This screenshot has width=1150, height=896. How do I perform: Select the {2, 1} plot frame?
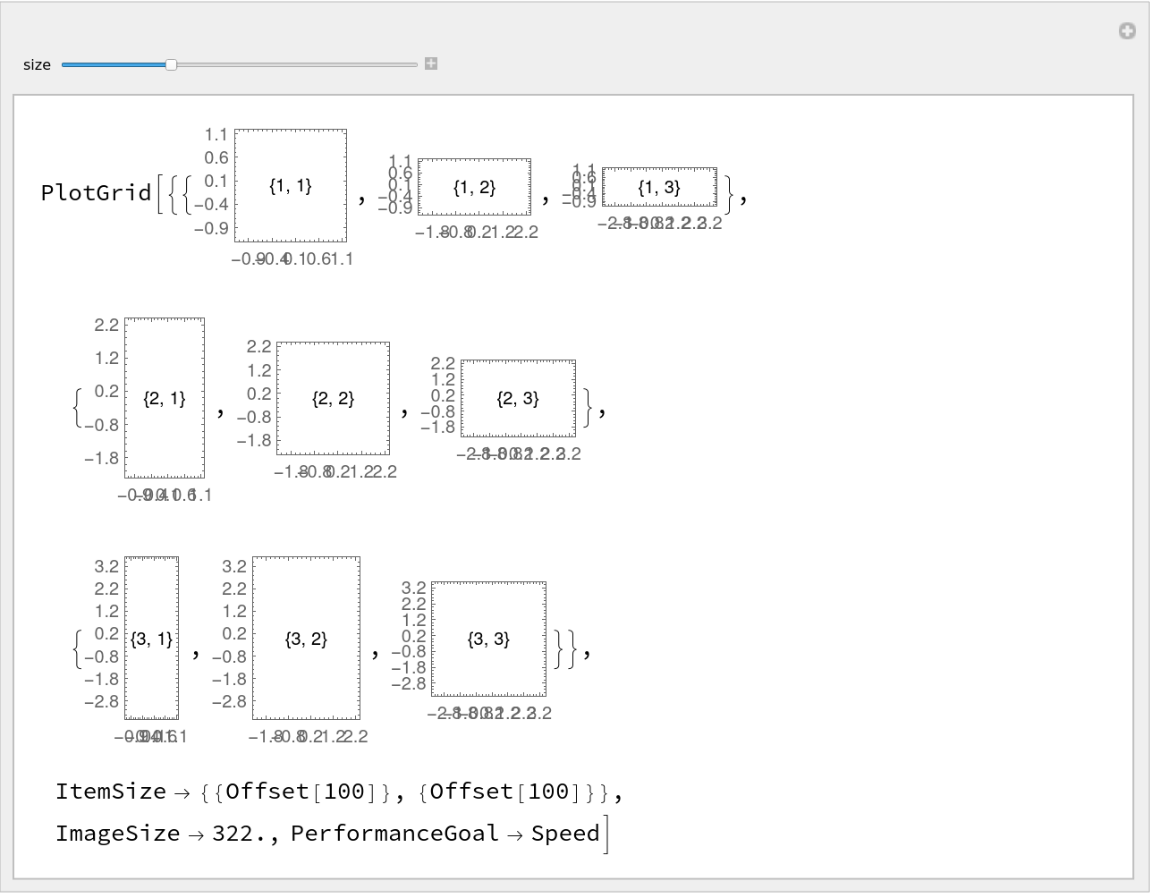(x=164, y=398)
